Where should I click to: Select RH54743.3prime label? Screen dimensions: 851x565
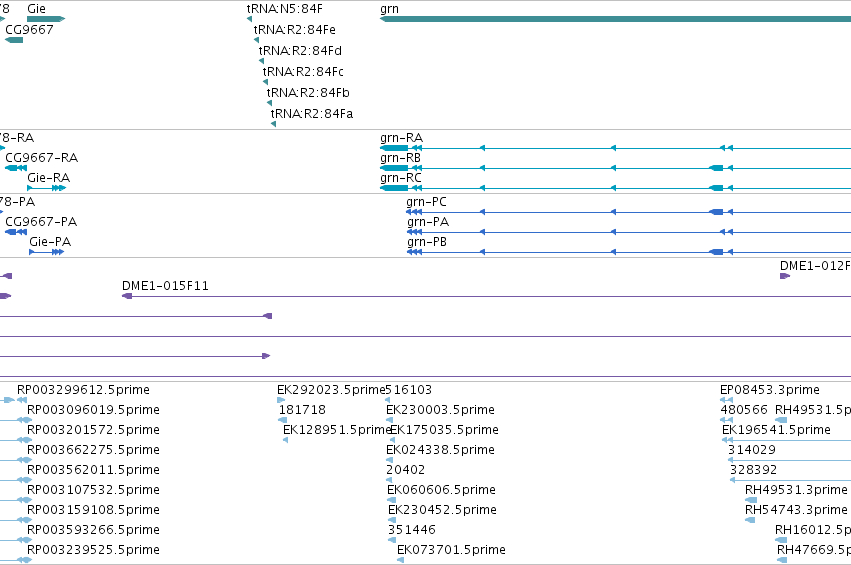[796, 510]
